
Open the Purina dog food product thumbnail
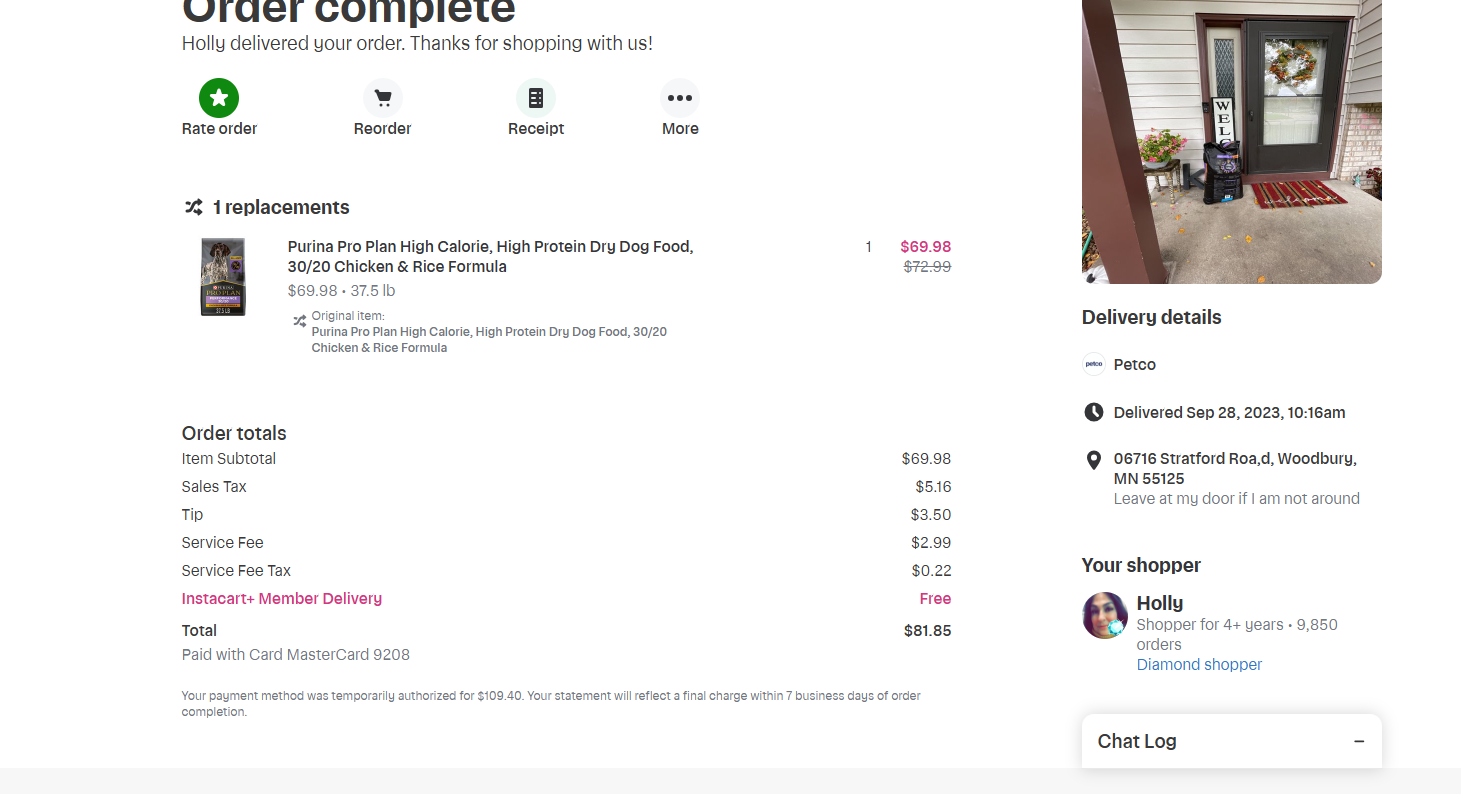(223, 277)
